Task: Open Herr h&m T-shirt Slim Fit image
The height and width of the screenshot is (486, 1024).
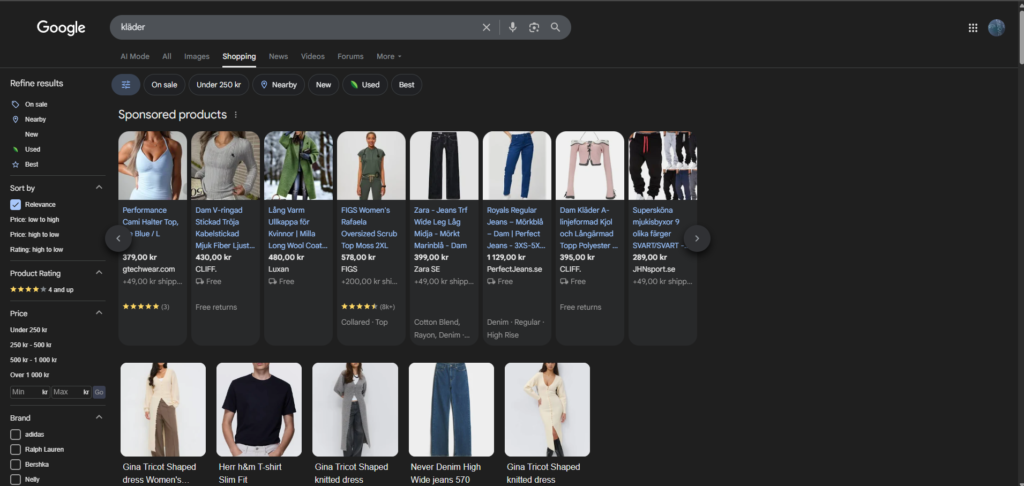Action: pos(259,410)
